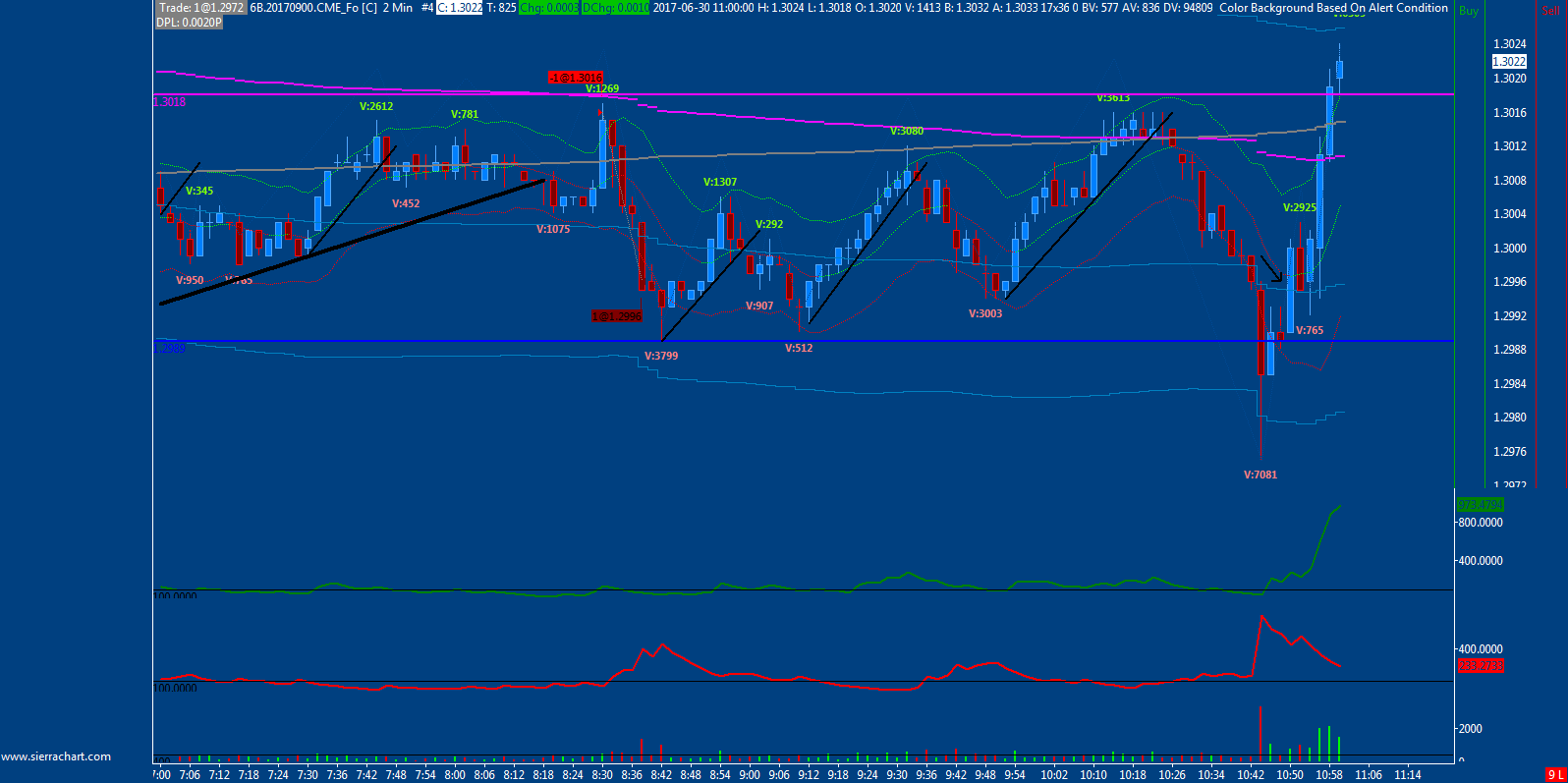Click the 1.2988 price axis label
The height and width of the screenshot is (783, 1568).
point(1509,350)
